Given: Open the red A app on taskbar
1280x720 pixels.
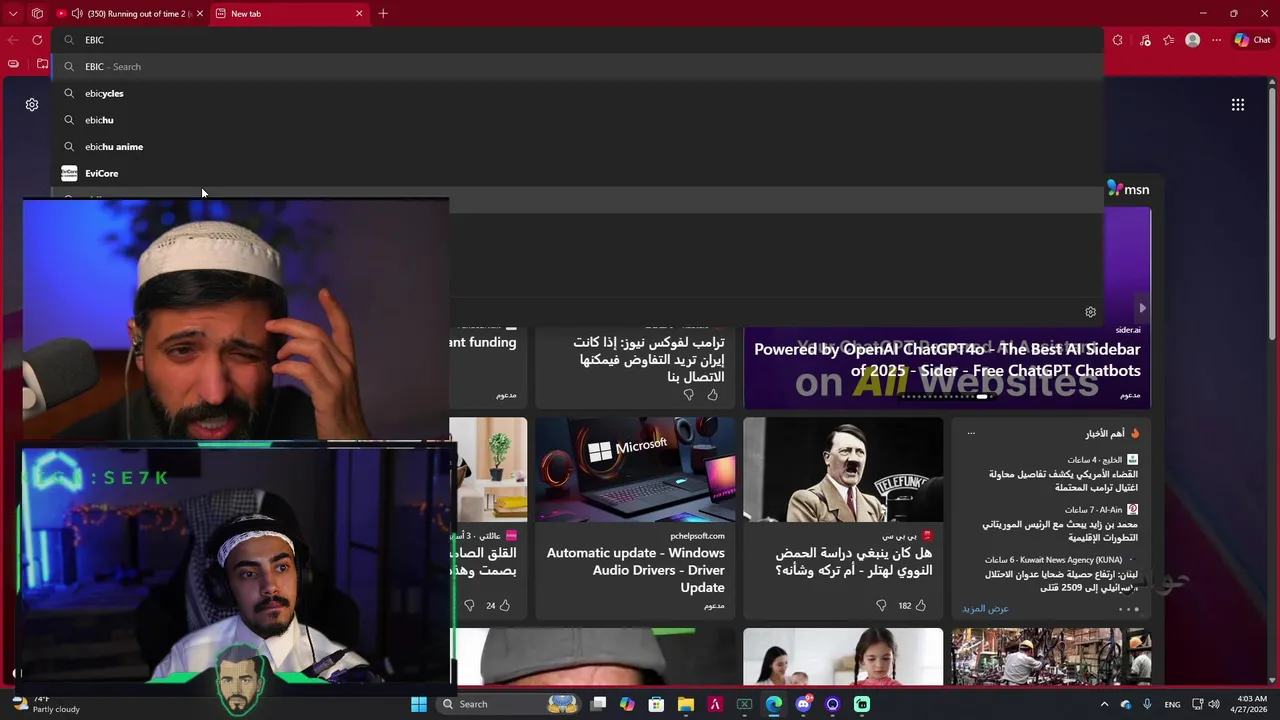Looking at the screenshot, I should click(x=715, y=704).
